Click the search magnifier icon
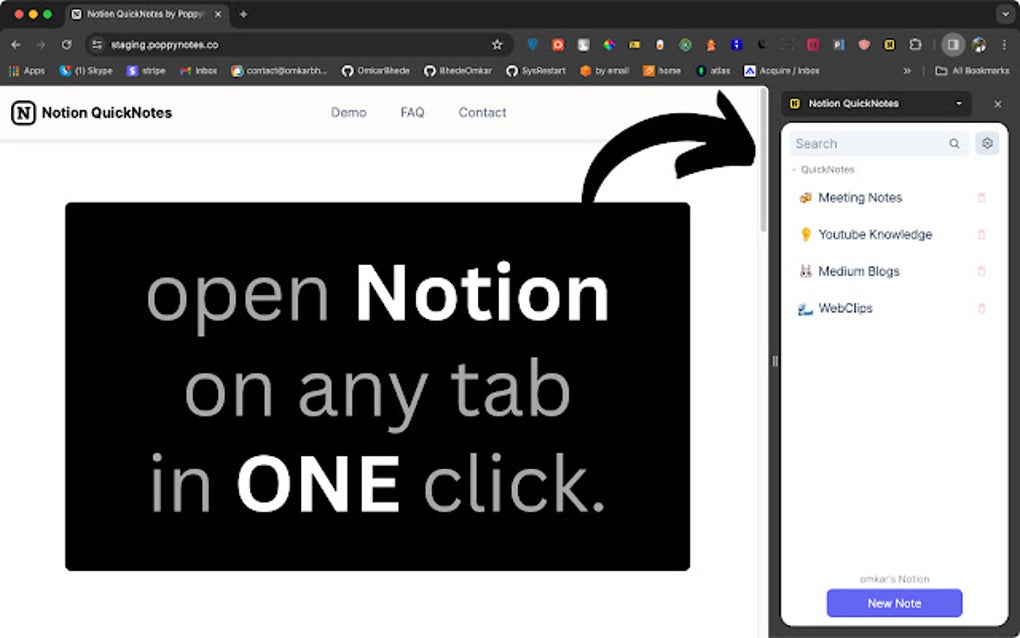This screenshot has width=1020, height=638. click(954, 144)
